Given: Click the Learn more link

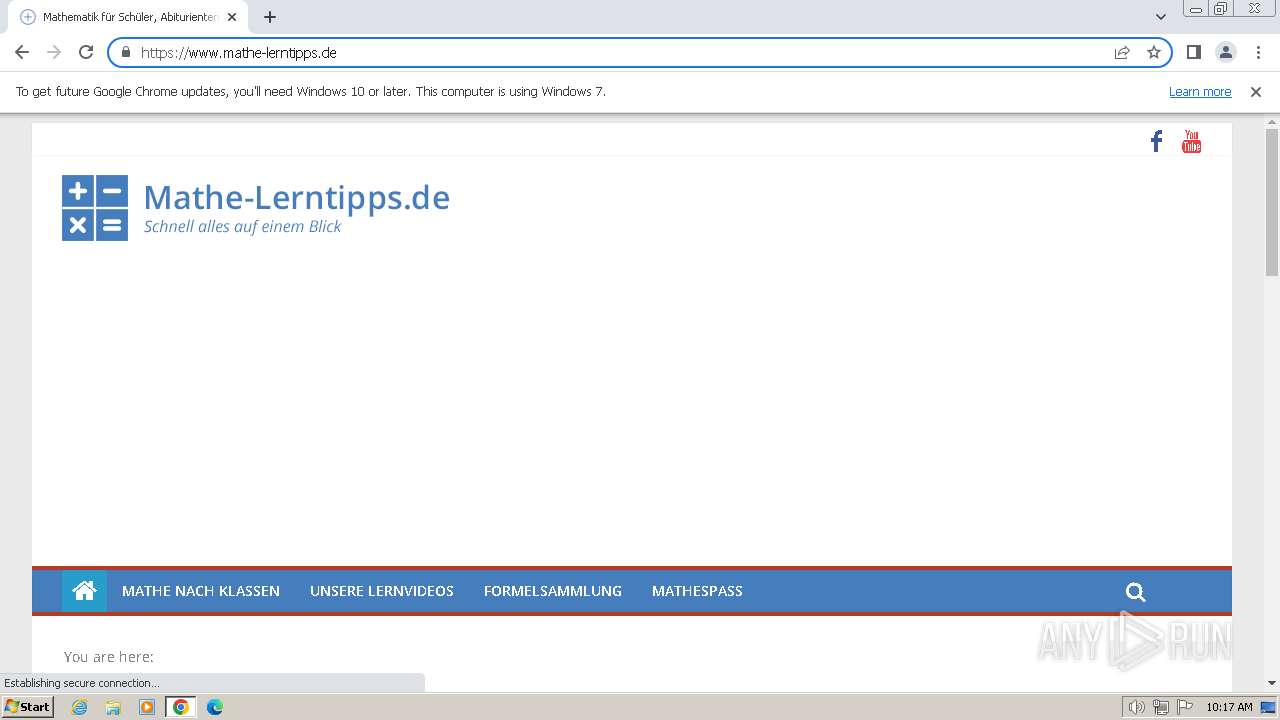Looking at the screenshot, I should pyautogui.click(x=1200, y=91).
